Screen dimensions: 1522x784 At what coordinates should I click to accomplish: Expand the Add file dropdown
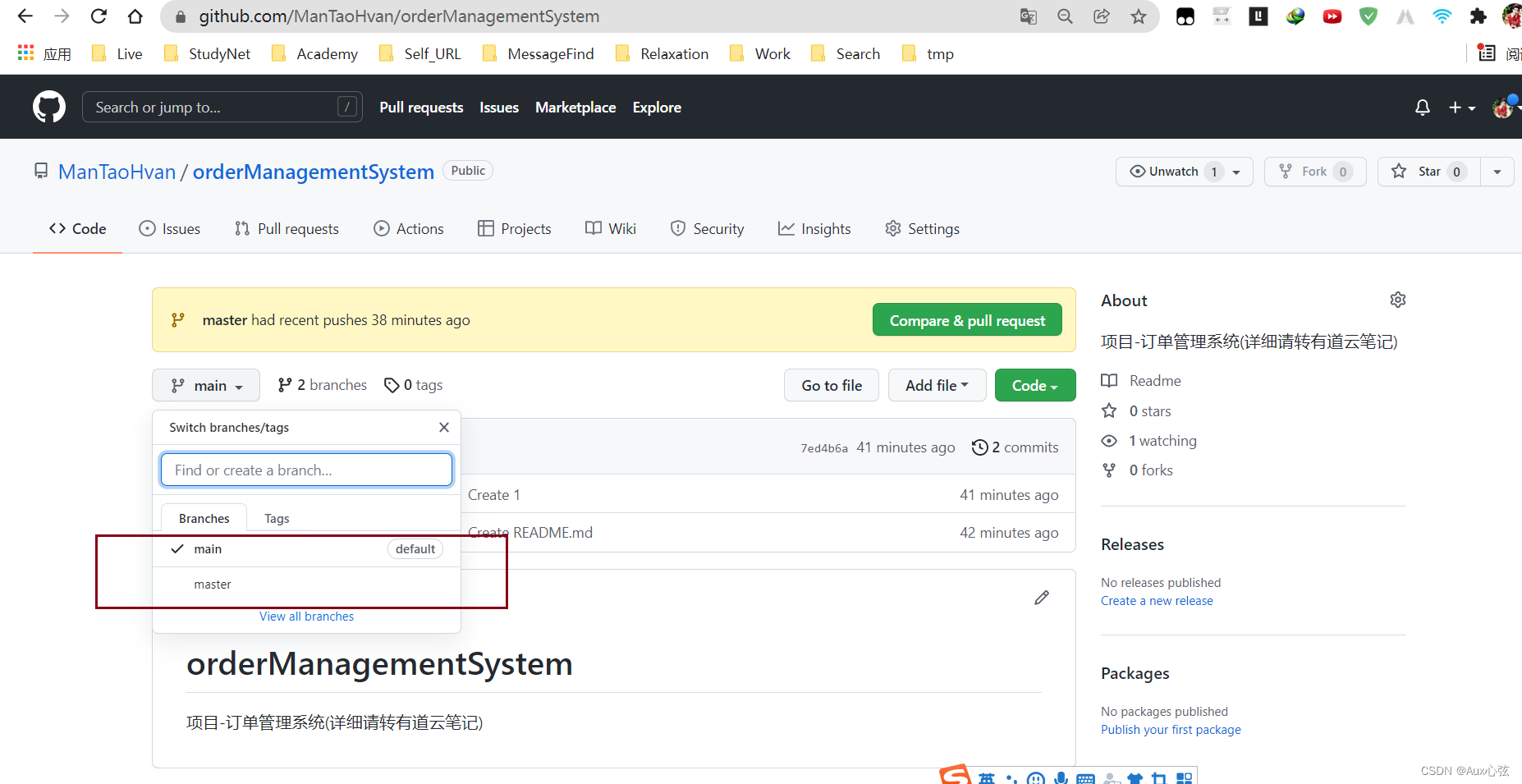tap(937, 385)
